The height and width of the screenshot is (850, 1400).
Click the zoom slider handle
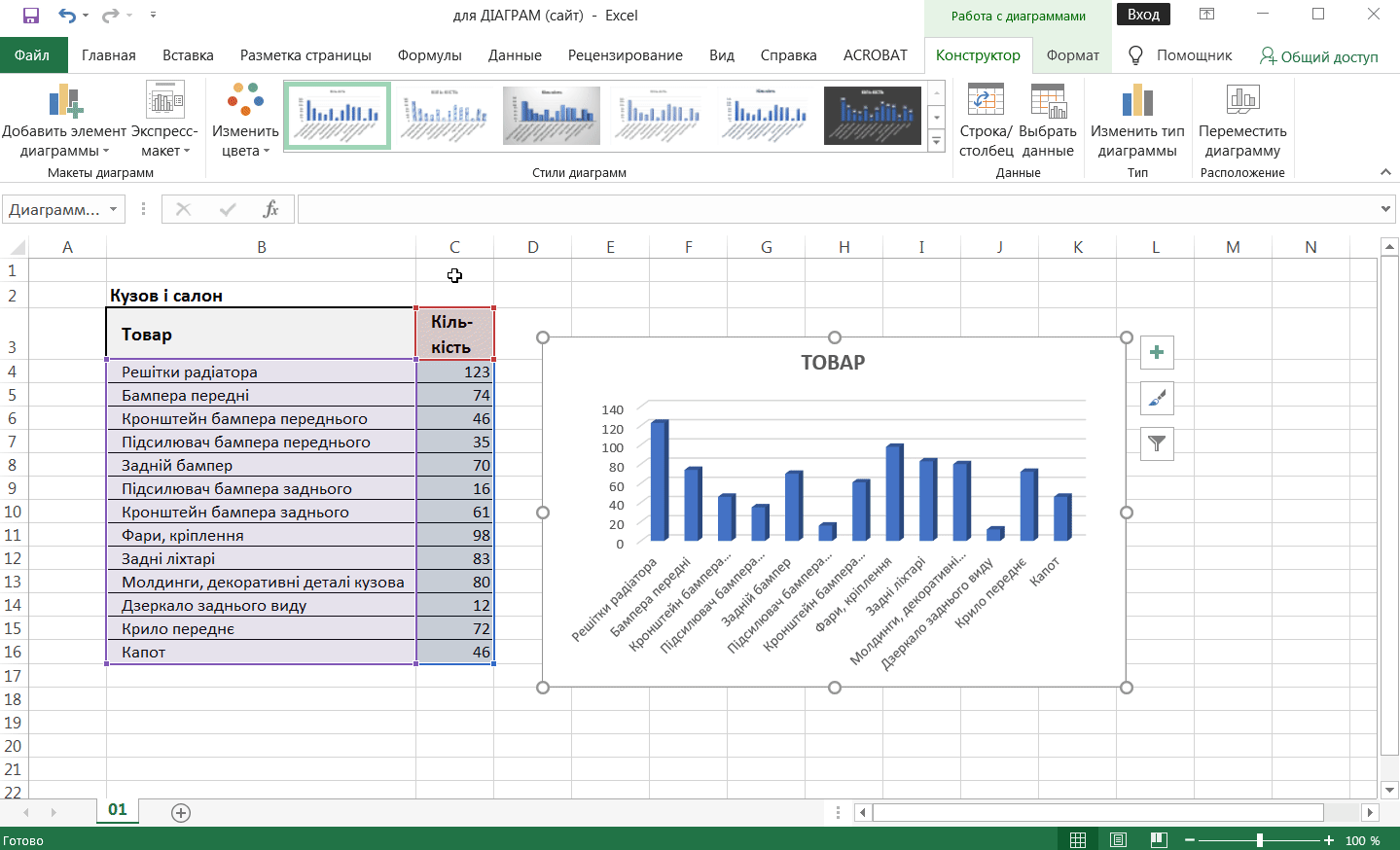1259,840
